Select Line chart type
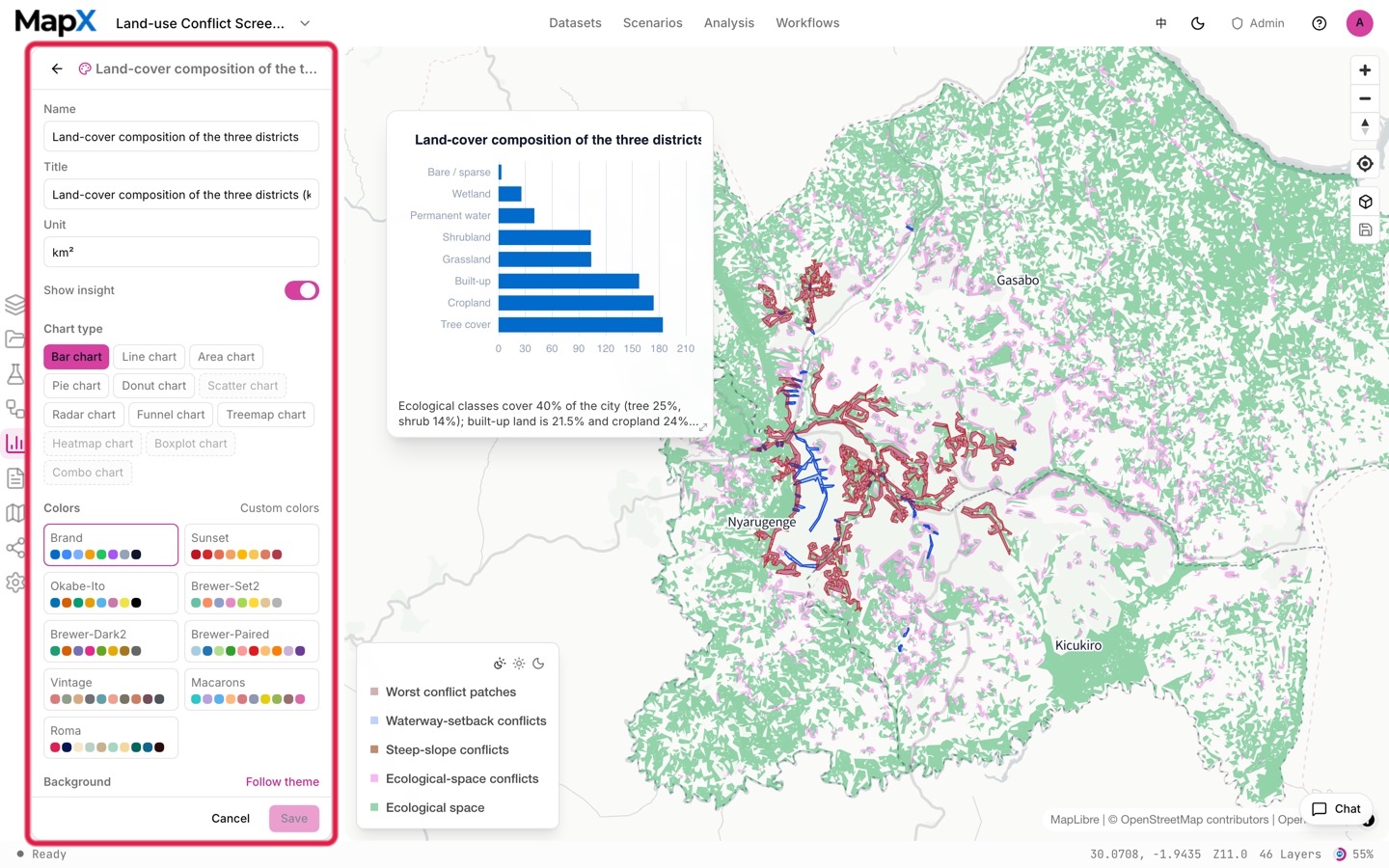The width and height of the screenshot is (1389, 868). click(x=150, y=357)
